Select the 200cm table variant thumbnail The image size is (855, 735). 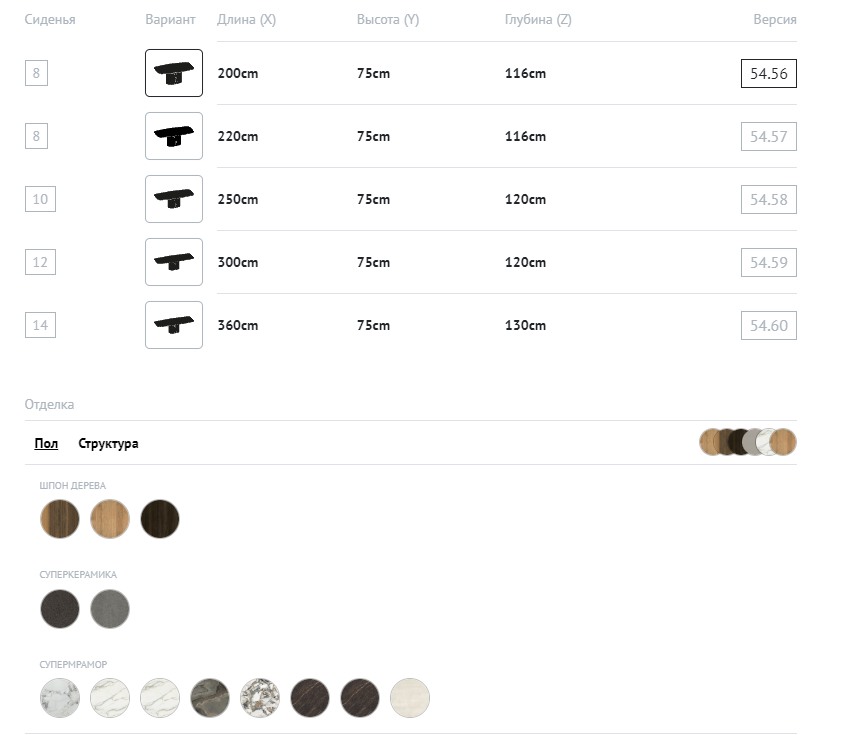click(x=174, y=73)
